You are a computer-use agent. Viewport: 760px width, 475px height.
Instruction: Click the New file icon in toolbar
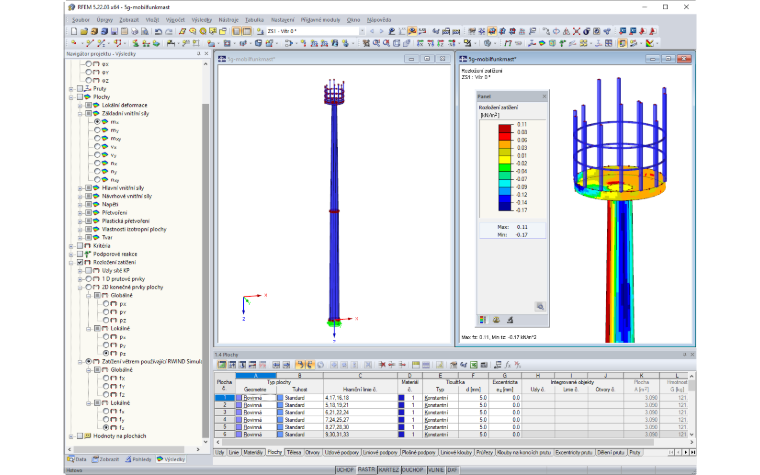coord(74,31)
